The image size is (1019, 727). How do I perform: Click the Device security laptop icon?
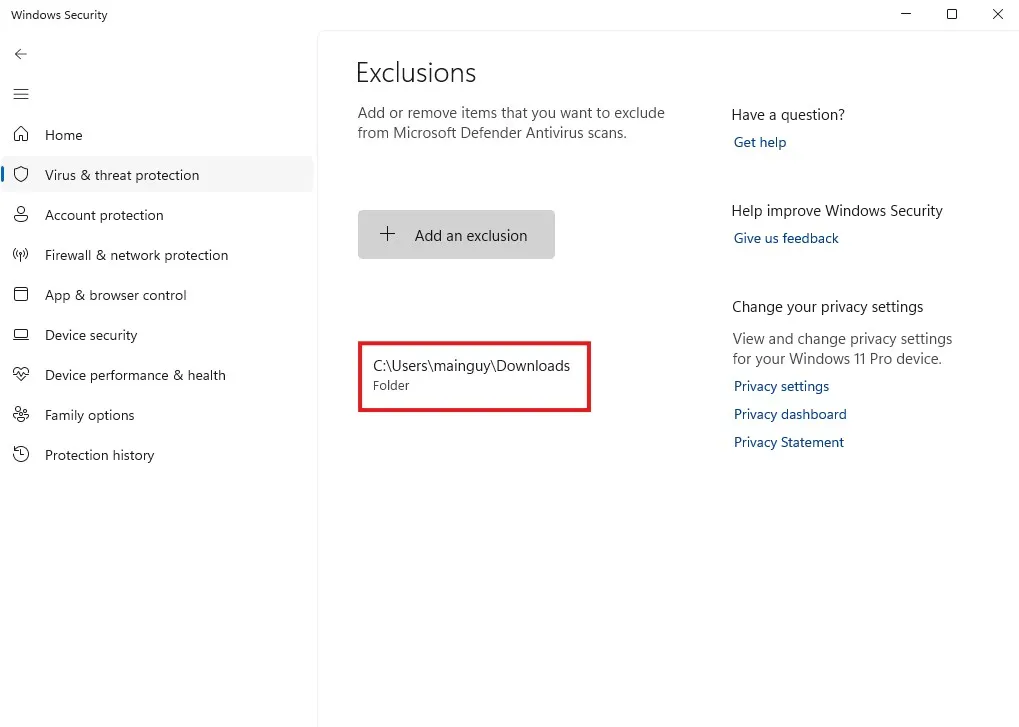click(21, 335)
